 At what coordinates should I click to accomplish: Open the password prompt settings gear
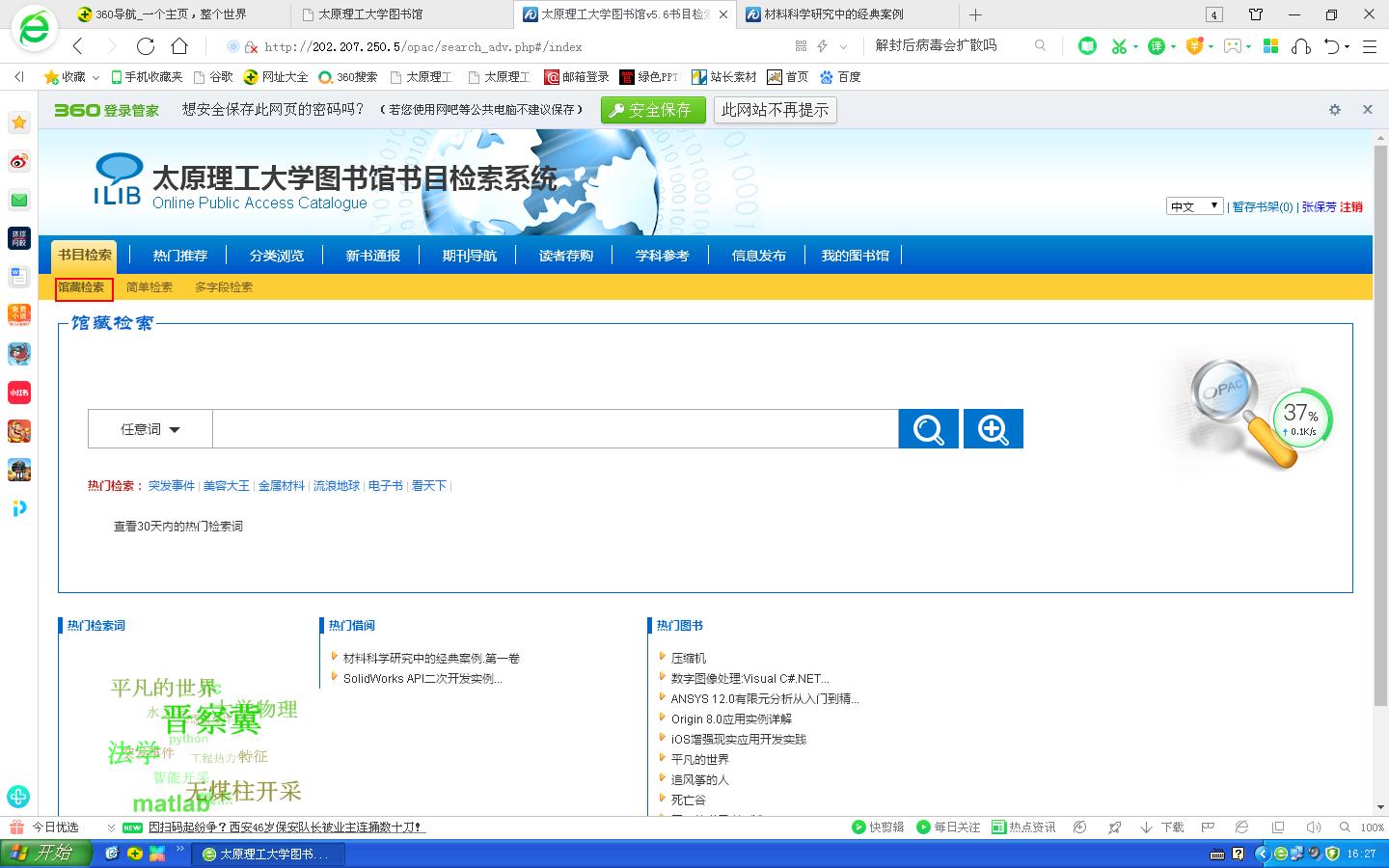pos(1335,110)
